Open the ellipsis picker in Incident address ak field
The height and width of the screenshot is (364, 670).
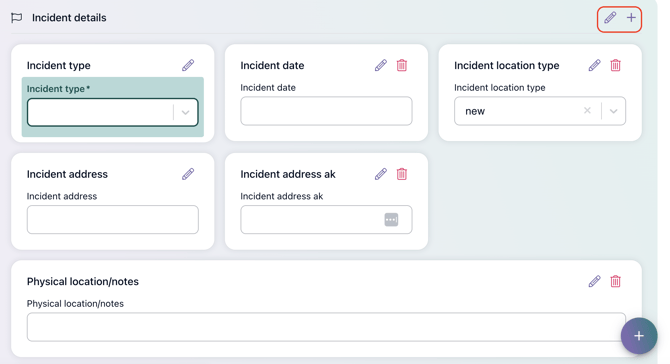click(391, 220)
